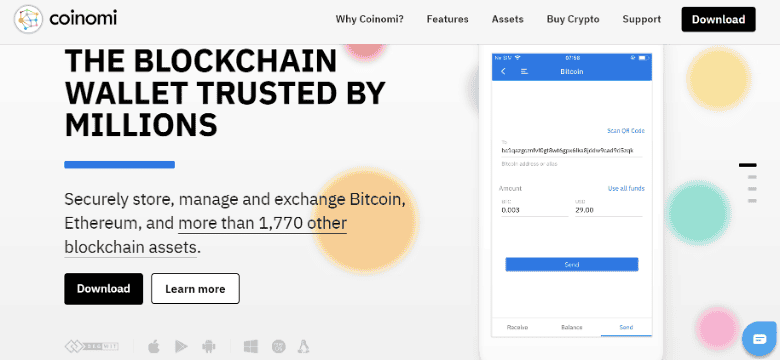Tap the back arrow in phone mockup

(x=503, y=71)
